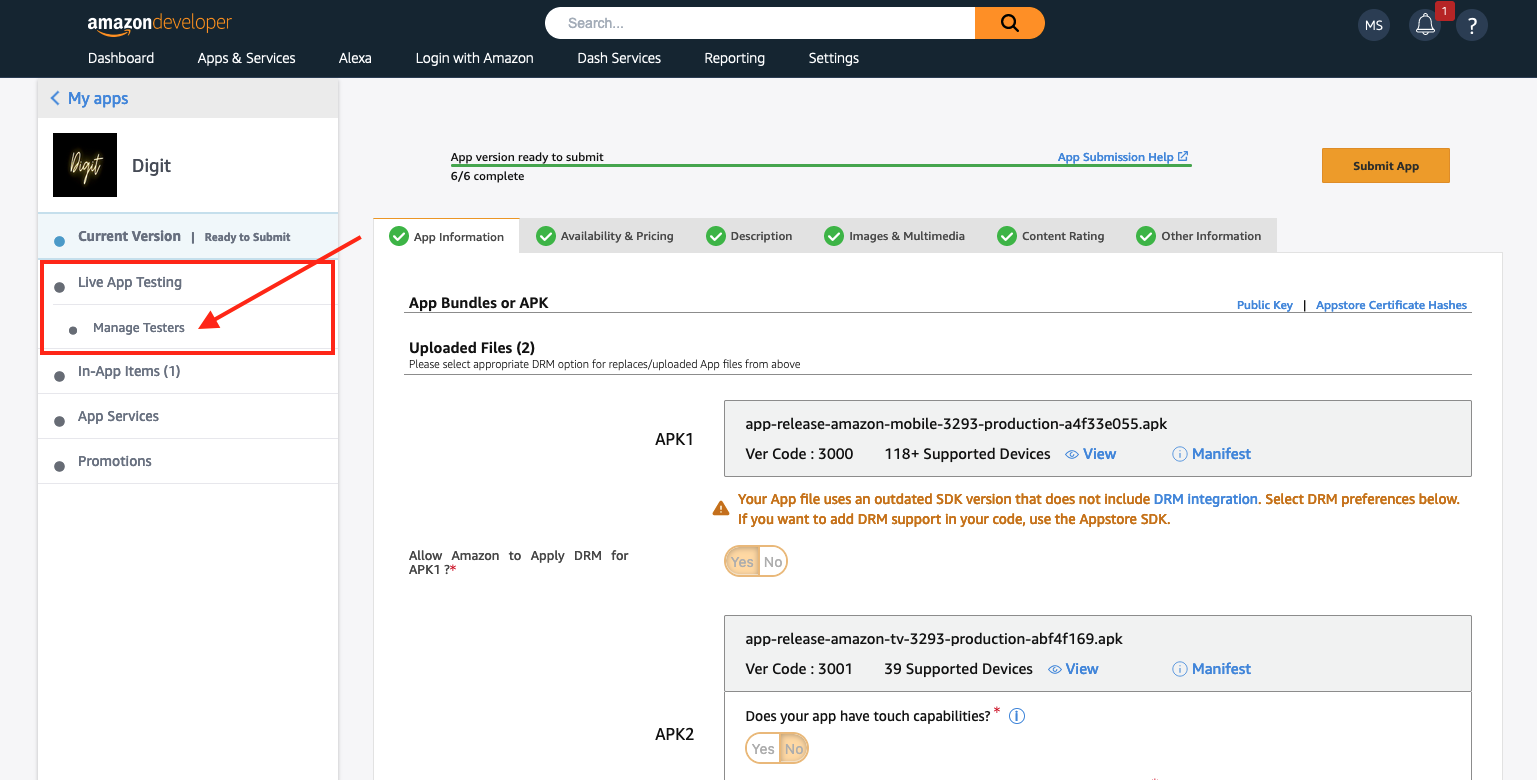Click the search input field
The height and width of the screenshot is (780, 1537).
point(760,23)
